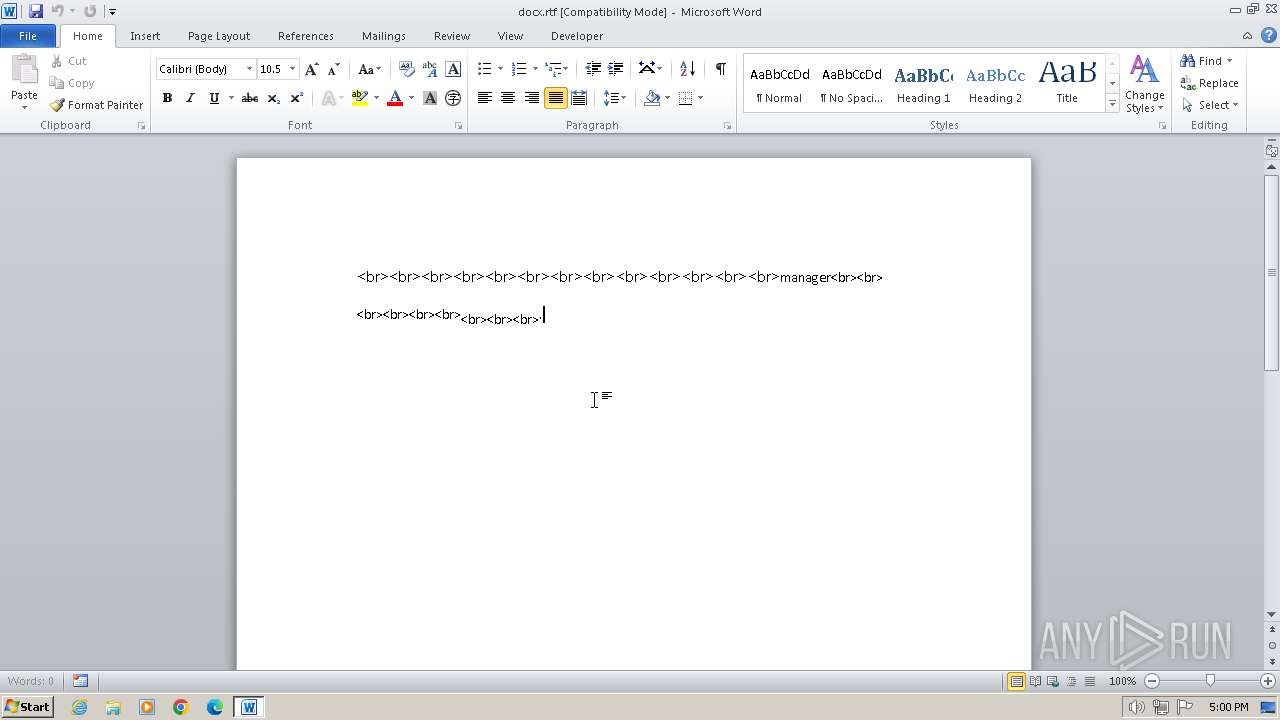This screenshot has width=1280, height=720.
Task: Click Character Border icon
Action: coord(453,69)
